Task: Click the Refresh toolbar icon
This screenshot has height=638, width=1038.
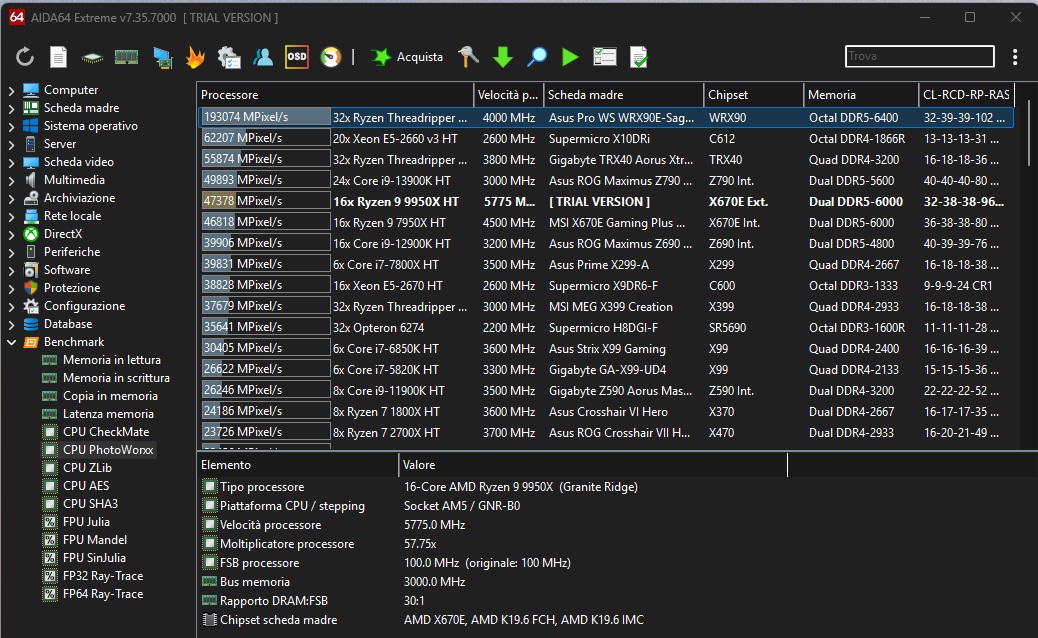Action: pyautogui.click(x=25, y=57)
